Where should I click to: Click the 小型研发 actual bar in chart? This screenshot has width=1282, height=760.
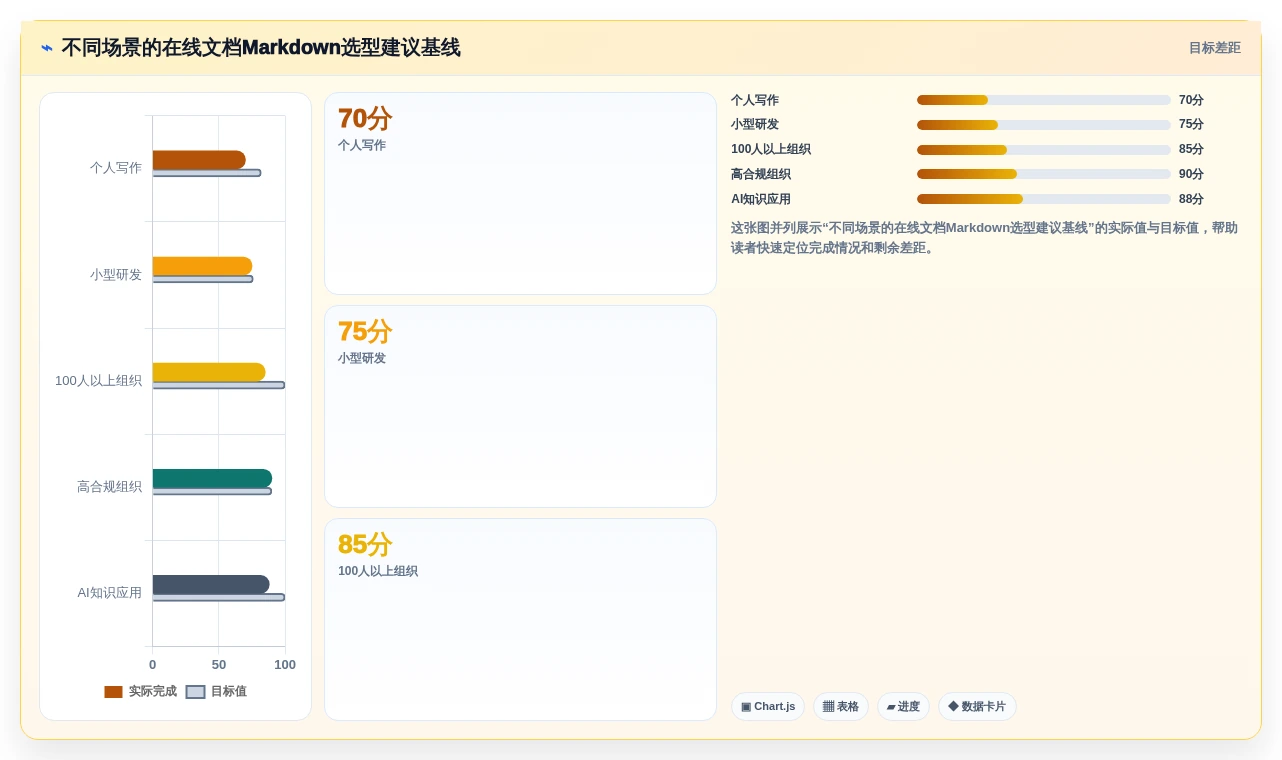click(x=202, y=266)
